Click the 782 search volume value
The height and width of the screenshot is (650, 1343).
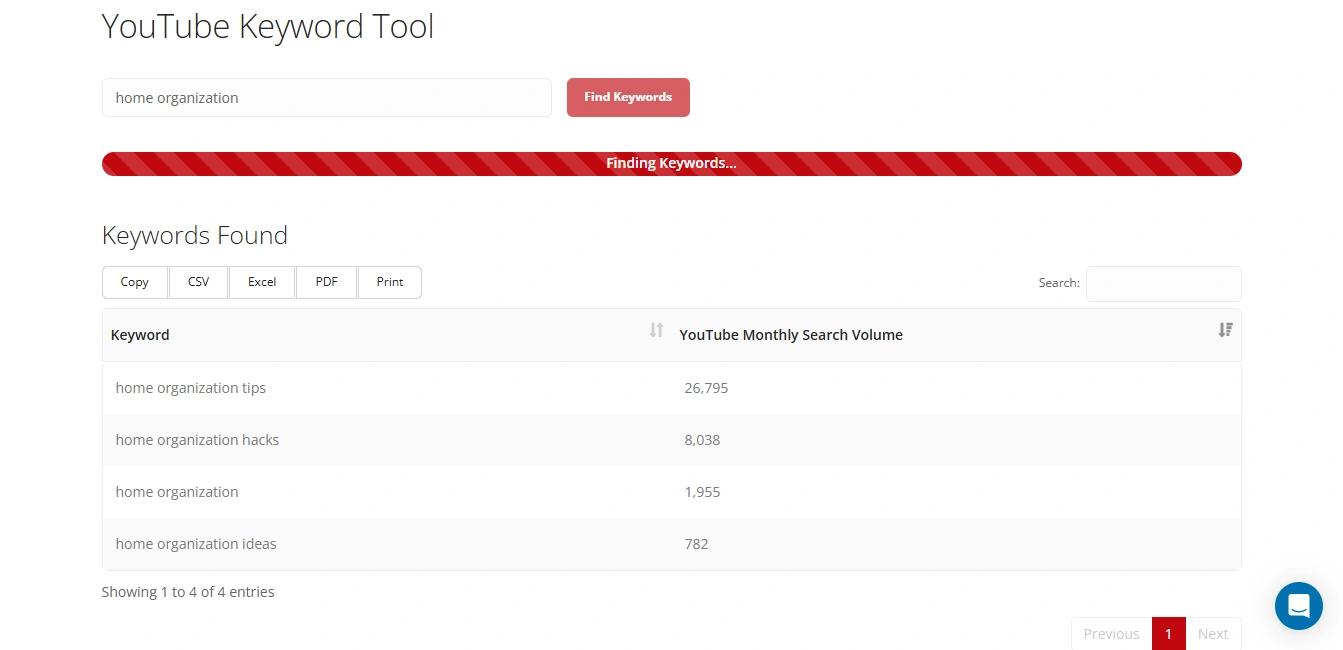(x=696, y=544)
